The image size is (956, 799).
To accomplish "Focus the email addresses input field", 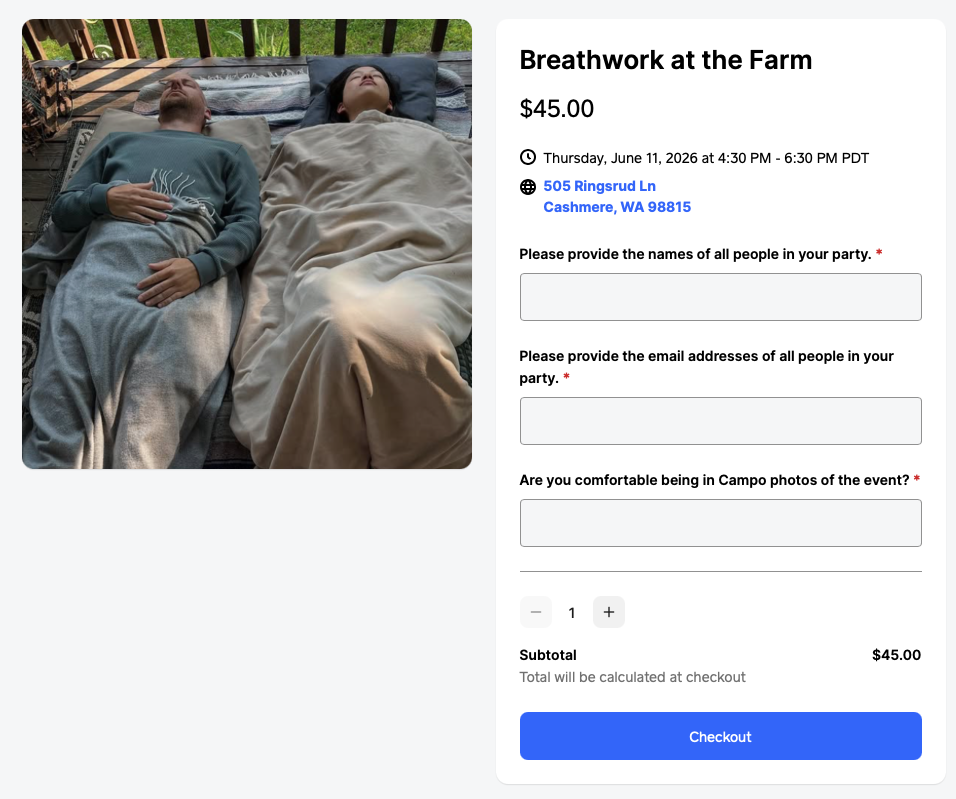I will tap(721, 421).
